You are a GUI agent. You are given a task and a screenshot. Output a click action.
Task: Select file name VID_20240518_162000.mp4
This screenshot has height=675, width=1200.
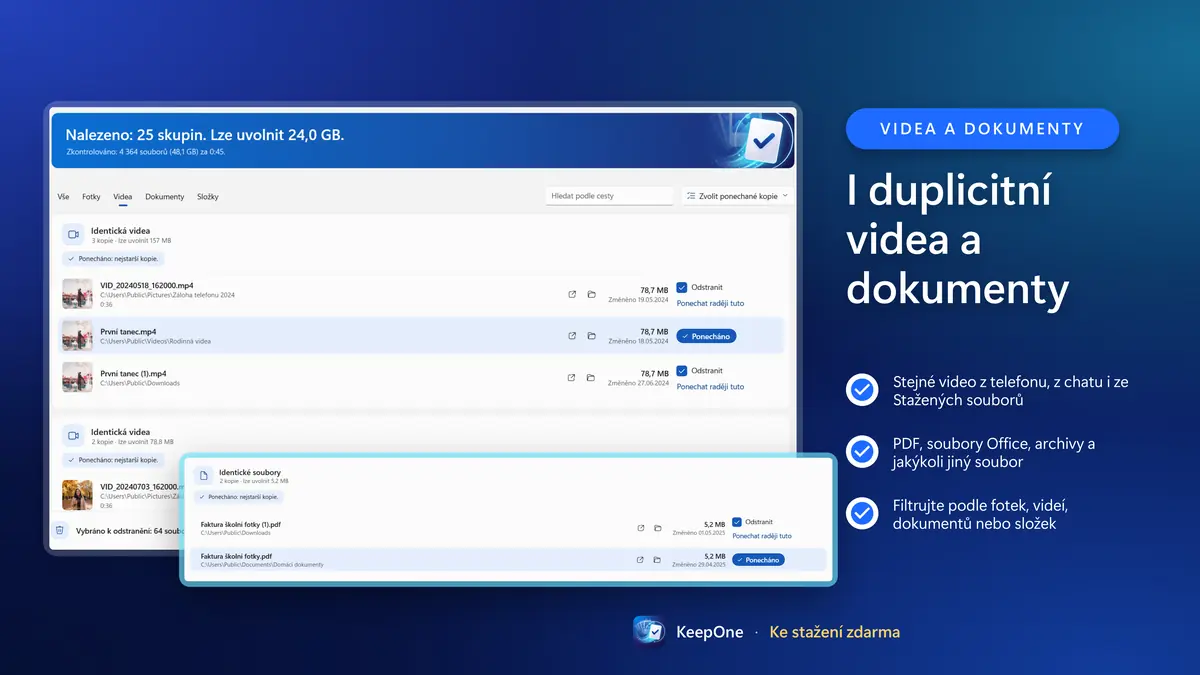point(147,285)
